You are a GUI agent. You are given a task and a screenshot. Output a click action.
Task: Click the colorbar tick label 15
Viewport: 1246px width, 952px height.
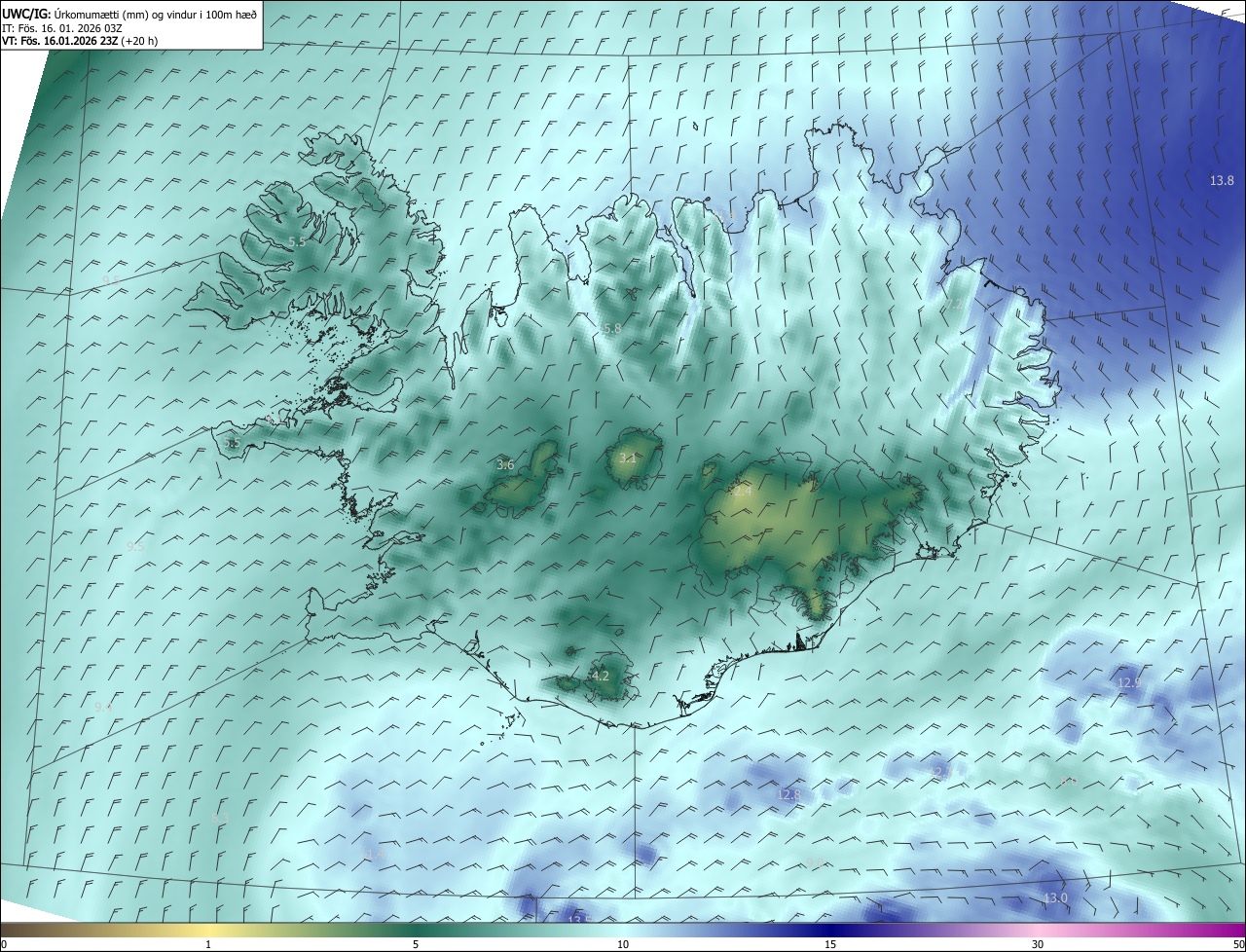(x=830, y=944)
